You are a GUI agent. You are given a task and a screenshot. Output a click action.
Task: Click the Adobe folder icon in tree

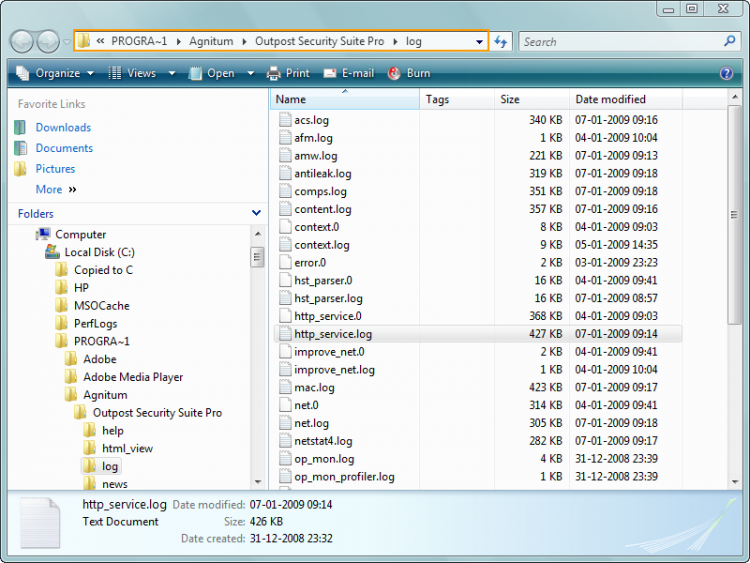pyautogui.click(x=71, y=359)
